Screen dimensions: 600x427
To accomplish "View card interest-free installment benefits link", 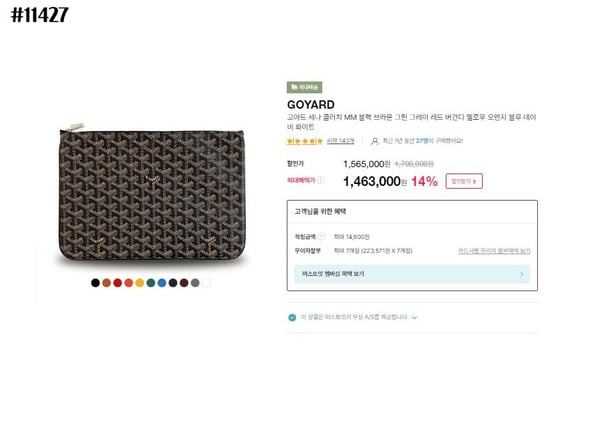I will click(x=494, y=251).
